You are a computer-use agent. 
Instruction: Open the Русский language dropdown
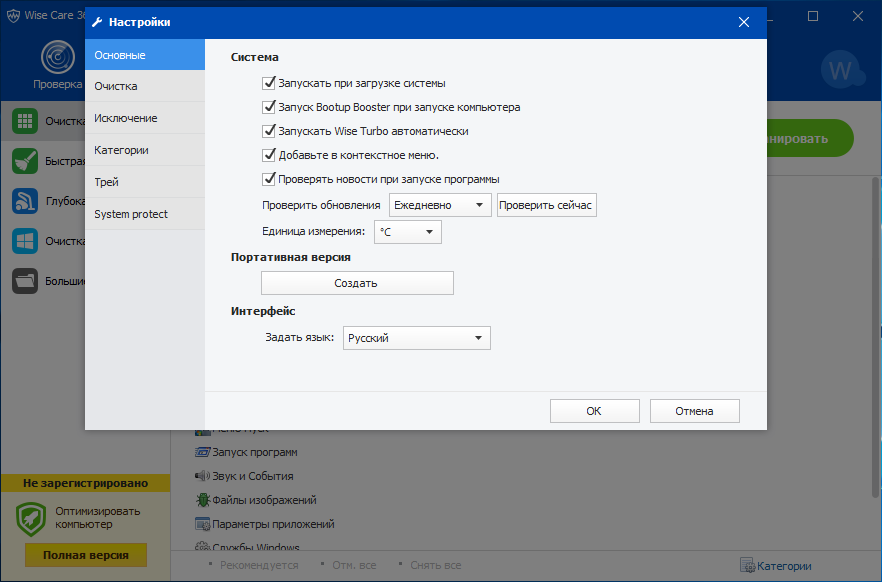point(417,338)
